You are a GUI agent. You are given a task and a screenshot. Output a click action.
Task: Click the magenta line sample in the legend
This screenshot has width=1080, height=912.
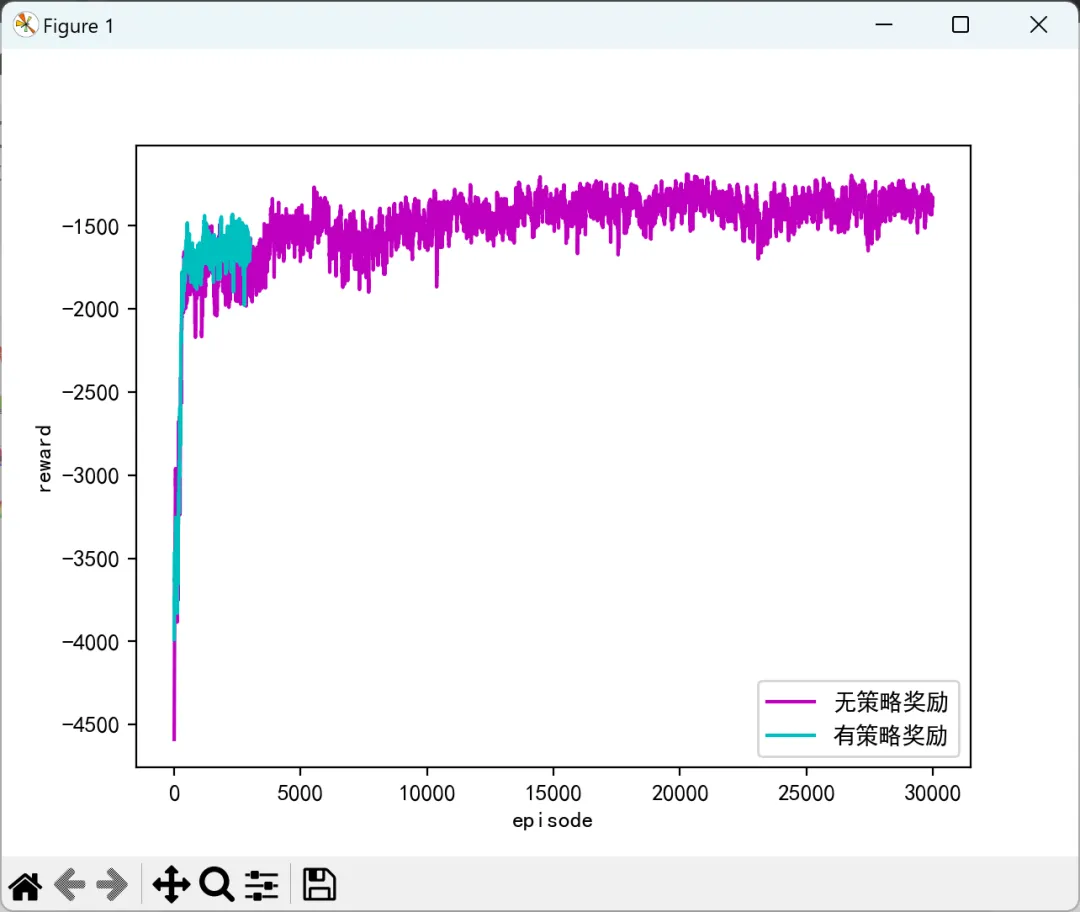790,702
